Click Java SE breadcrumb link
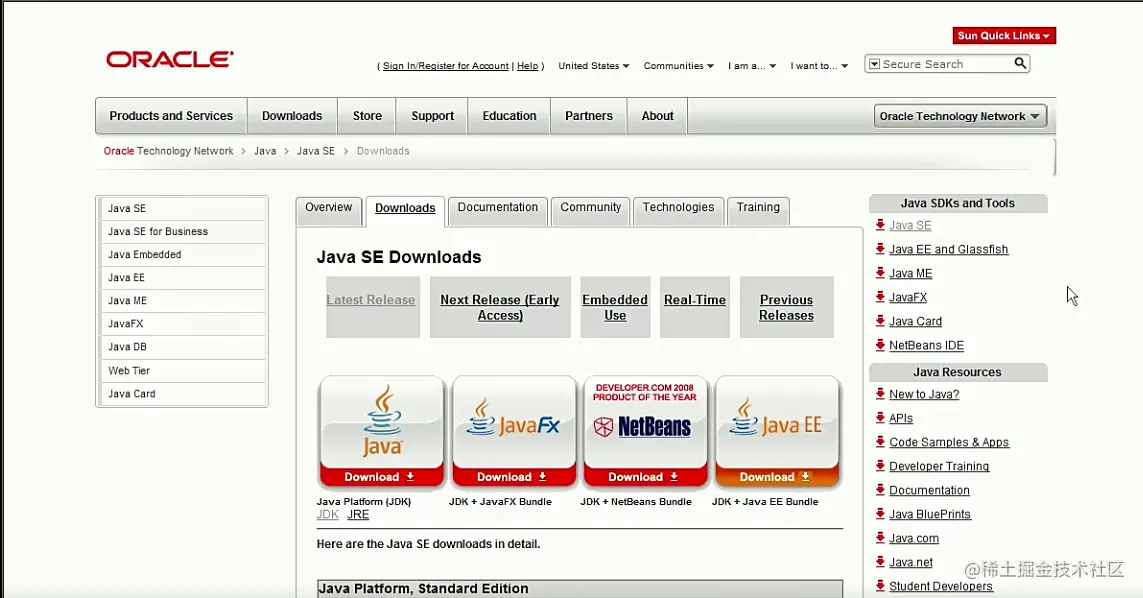 tap(316, 151)
